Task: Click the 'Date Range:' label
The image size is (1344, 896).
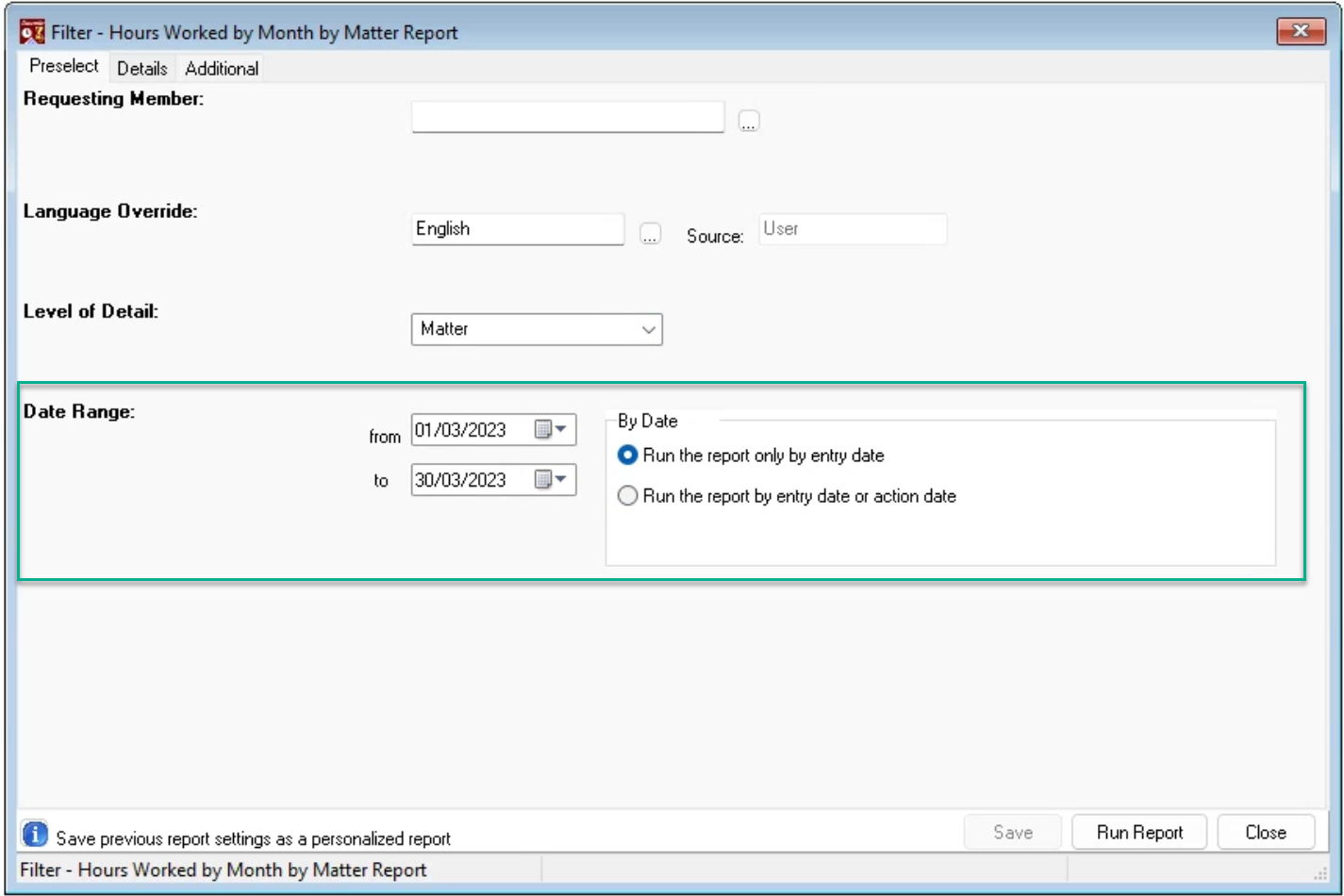Action: coord(79,412)
